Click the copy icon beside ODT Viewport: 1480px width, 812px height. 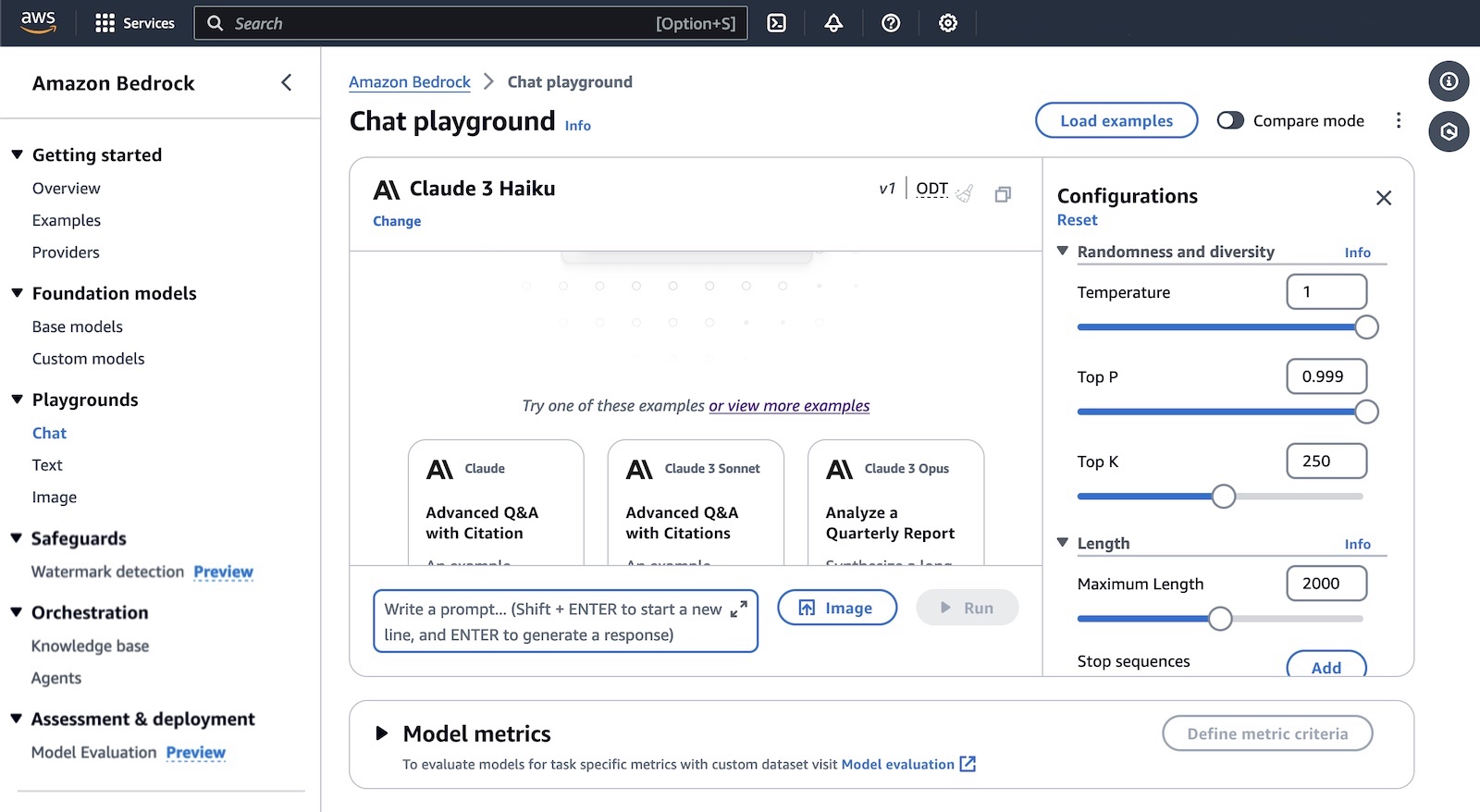coord(1003,194)
